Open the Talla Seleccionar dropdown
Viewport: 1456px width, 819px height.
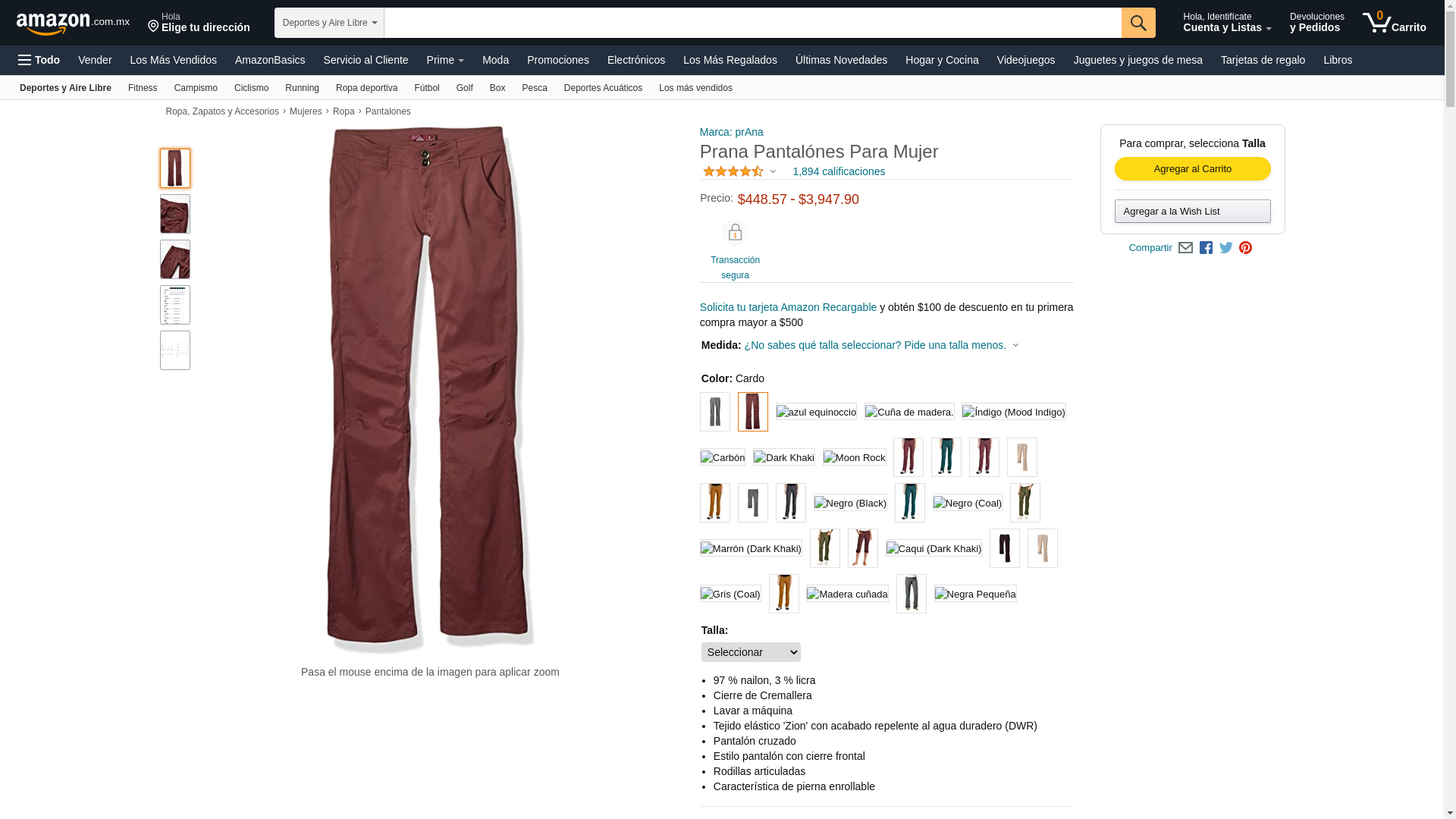pyautogui.click(x=751, y=652)
